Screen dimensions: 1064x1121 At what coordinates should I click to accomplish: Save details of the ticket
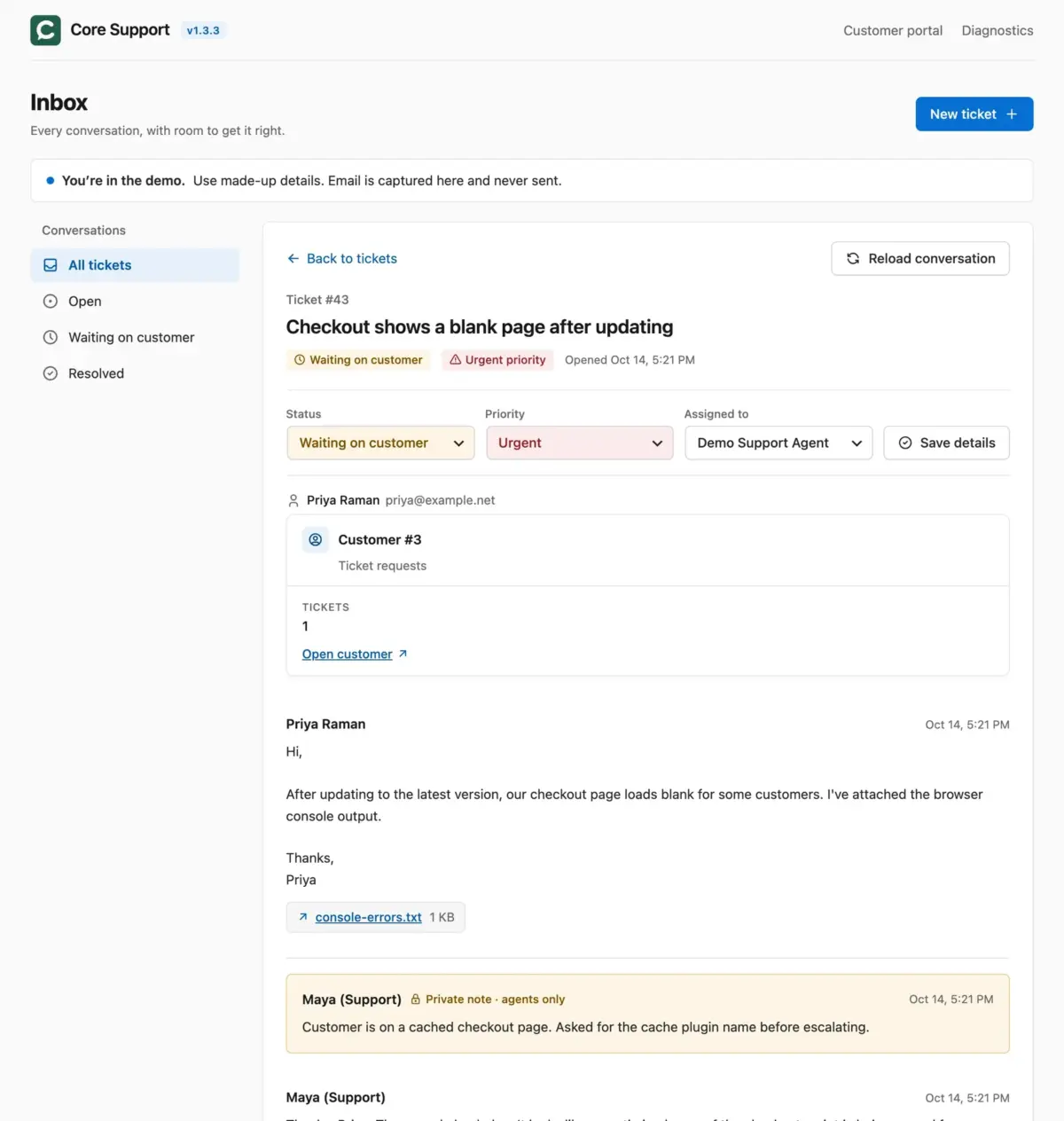tap(946, 443)
